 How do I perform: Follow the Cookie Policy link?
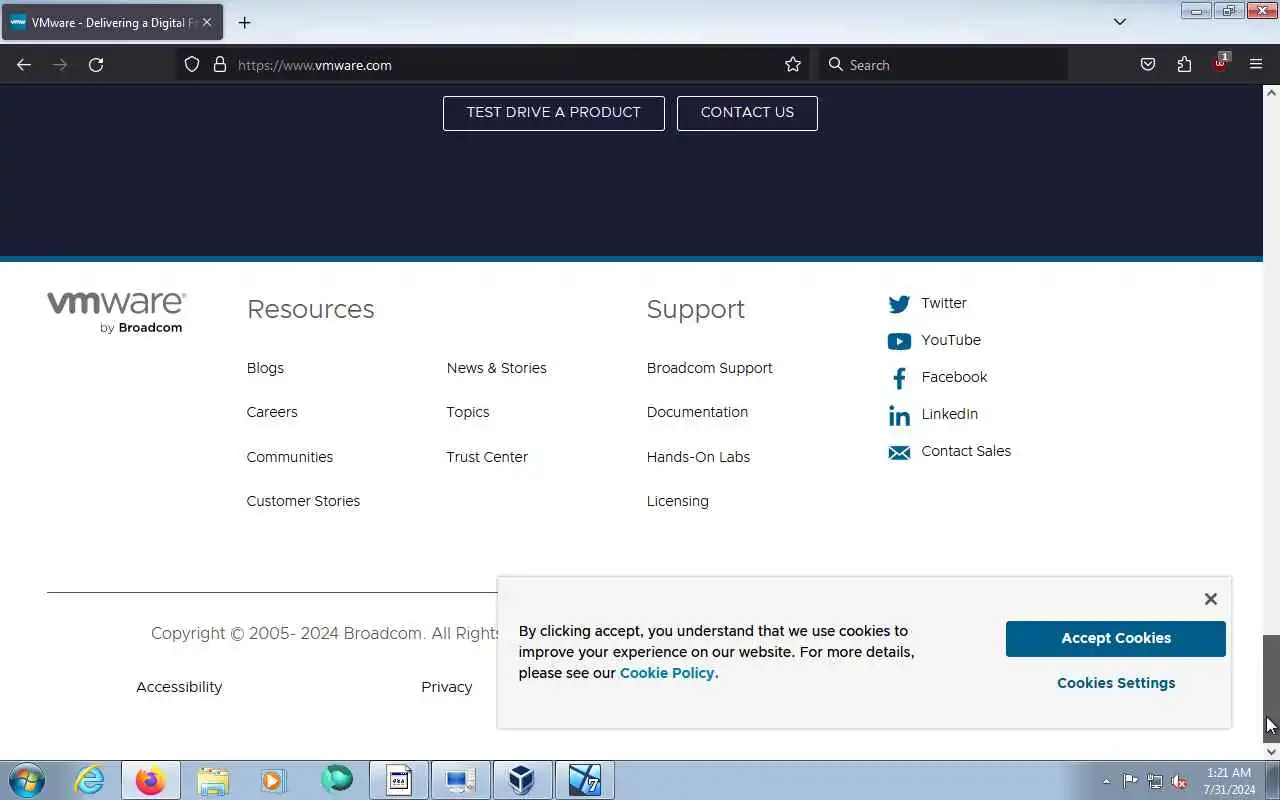coord(669,673)
